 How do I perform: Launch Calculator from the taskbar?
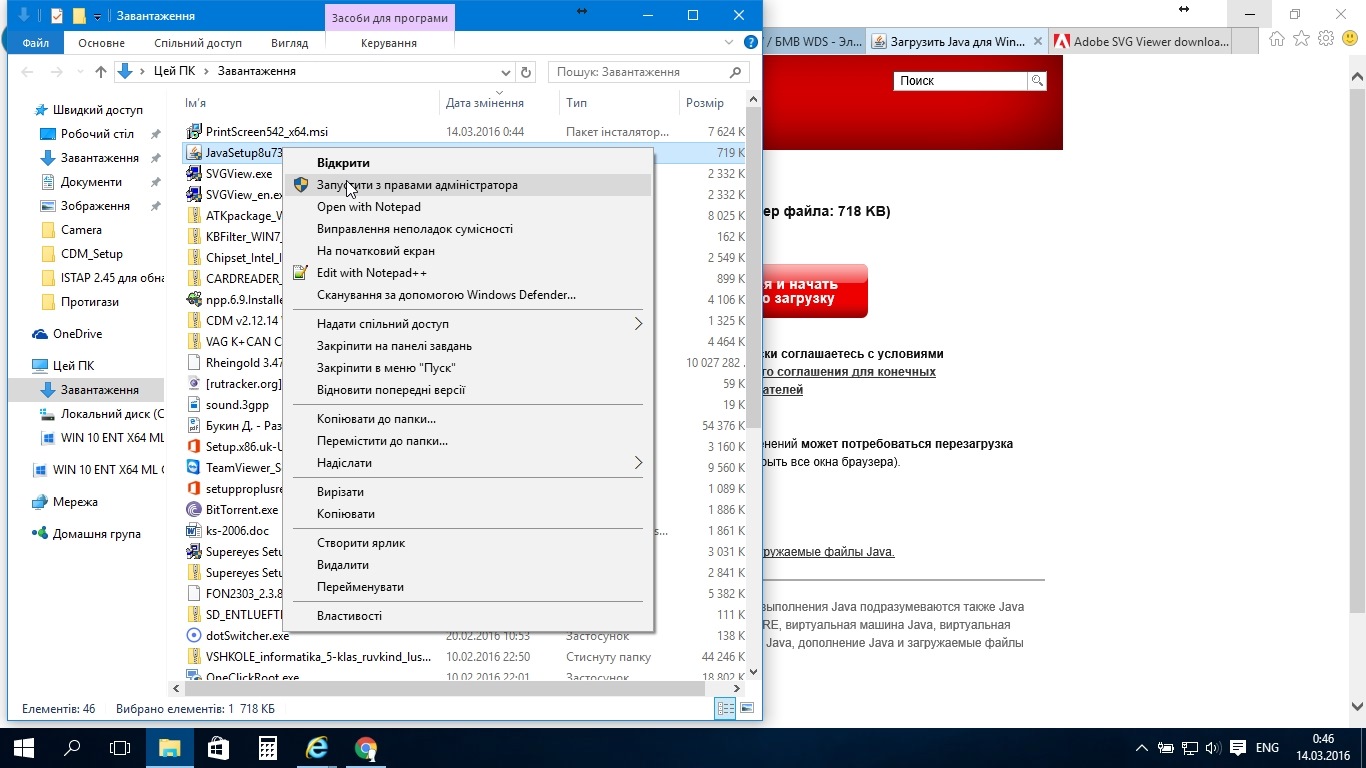(x=268, y=747)
